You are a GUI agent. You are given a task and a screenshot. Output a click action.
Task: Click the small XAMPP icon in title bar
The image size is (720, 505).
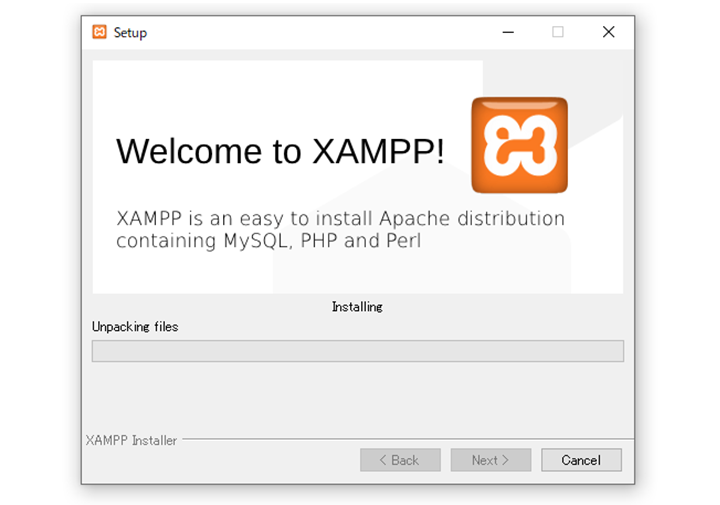[99, 32]
